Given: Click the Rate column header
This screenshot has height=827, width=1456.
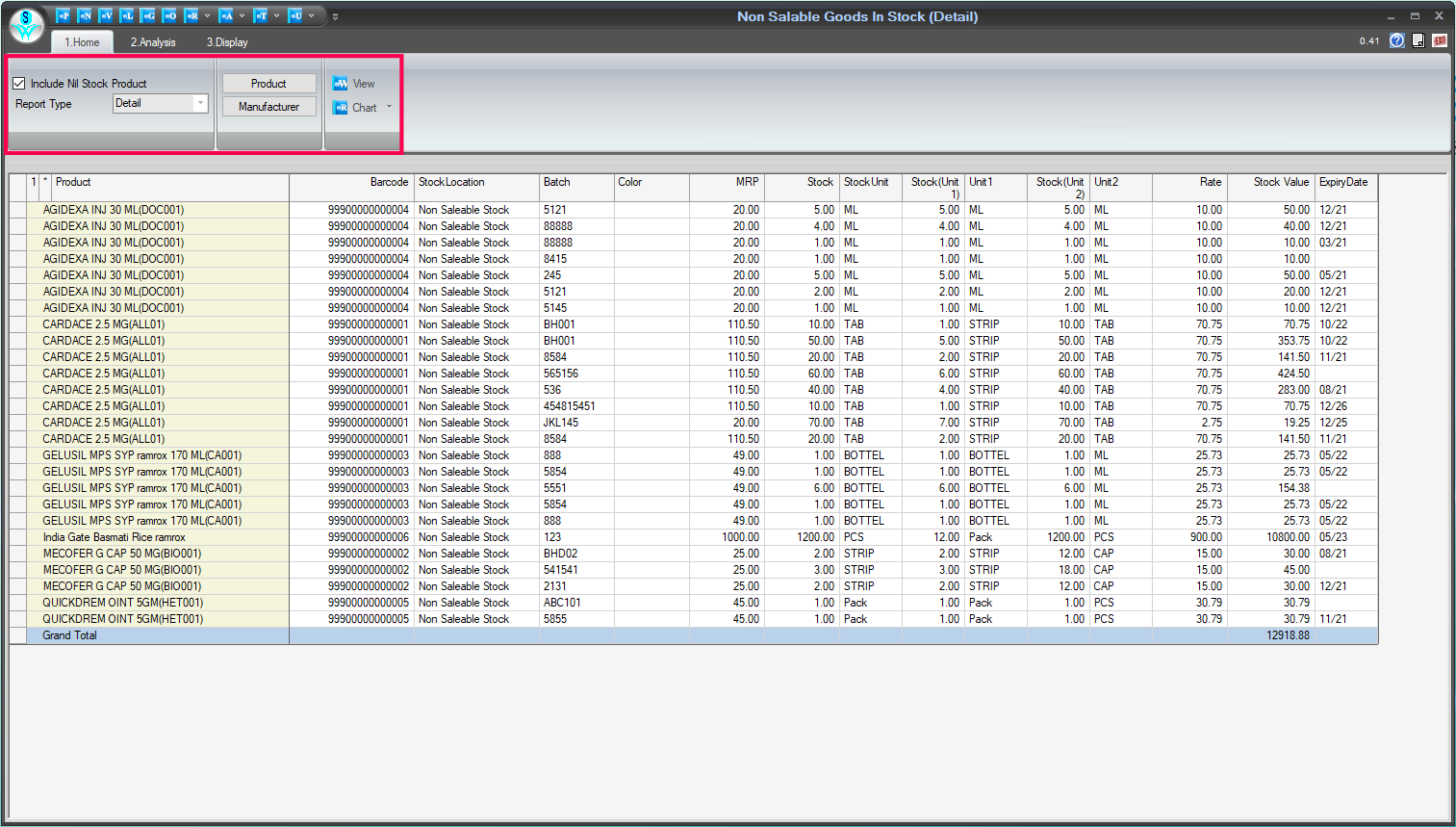Looking at the screenshot, I should click(1188, 188).
